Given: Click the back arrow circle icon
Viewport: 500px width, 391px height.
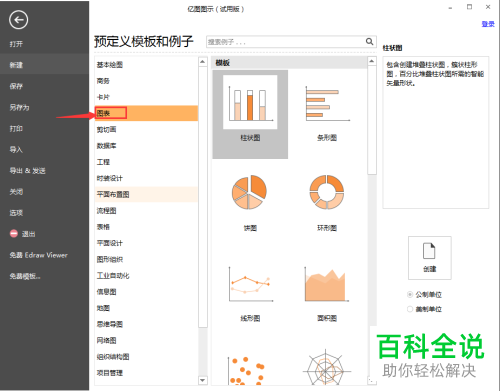Looking at the screenshot, I should [x=18, y=20].
